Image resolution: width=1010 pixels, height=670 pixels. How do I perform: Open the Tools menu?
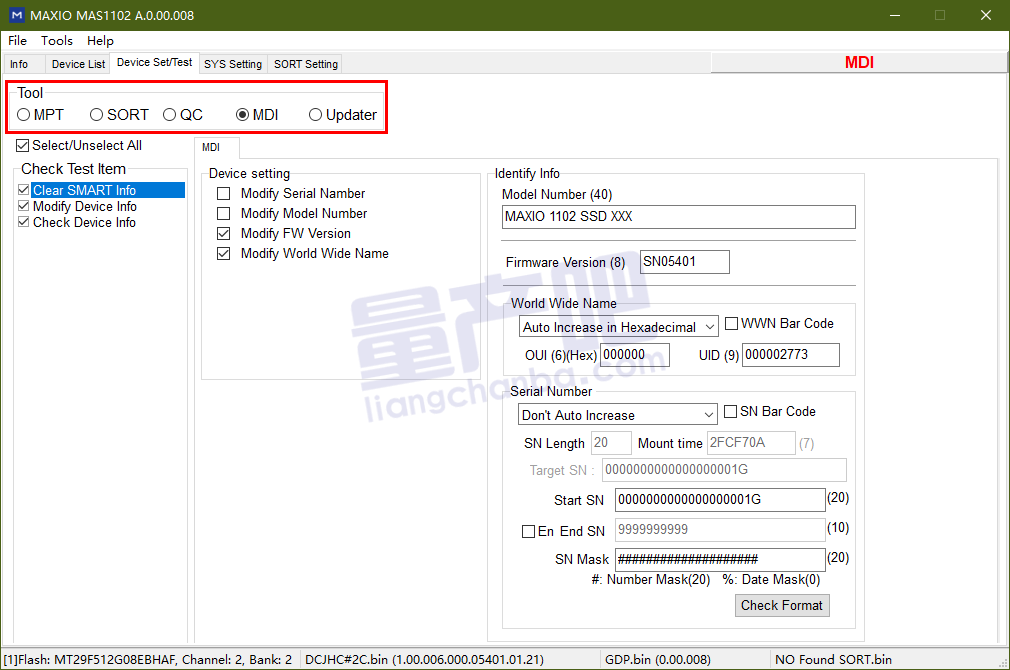tap(57, 41)
